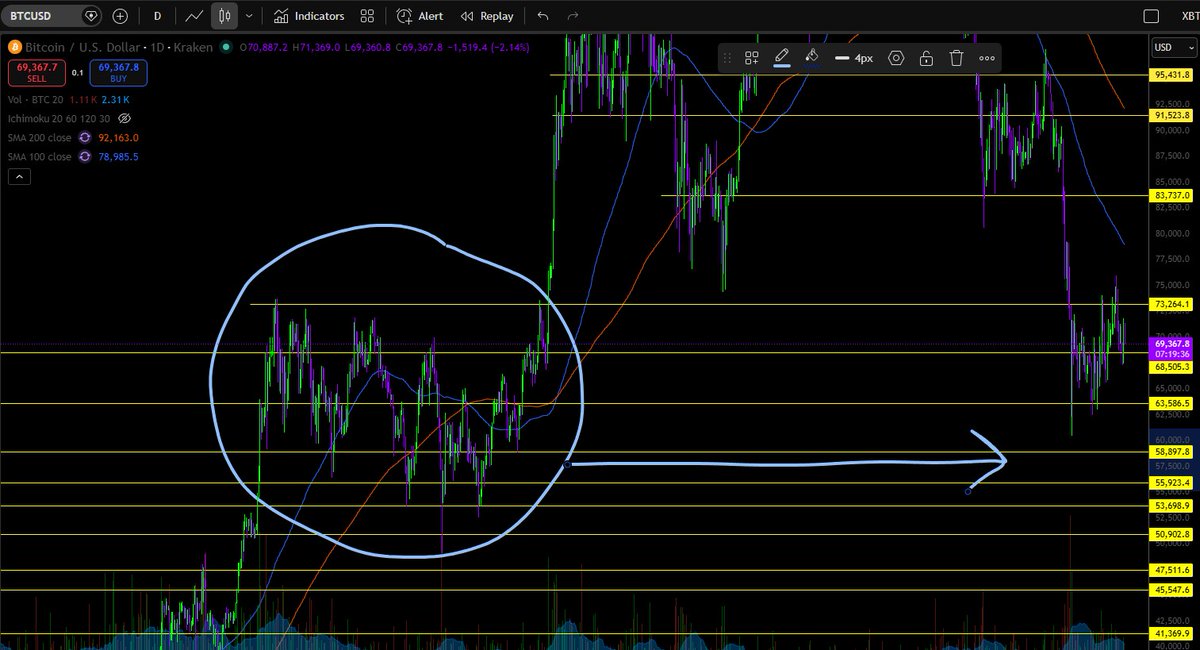Click the Bitcoin / U.S. Dollar title
Image resolution: width=1200 pixels, height=650 pixels.
[x=80, y=47]
